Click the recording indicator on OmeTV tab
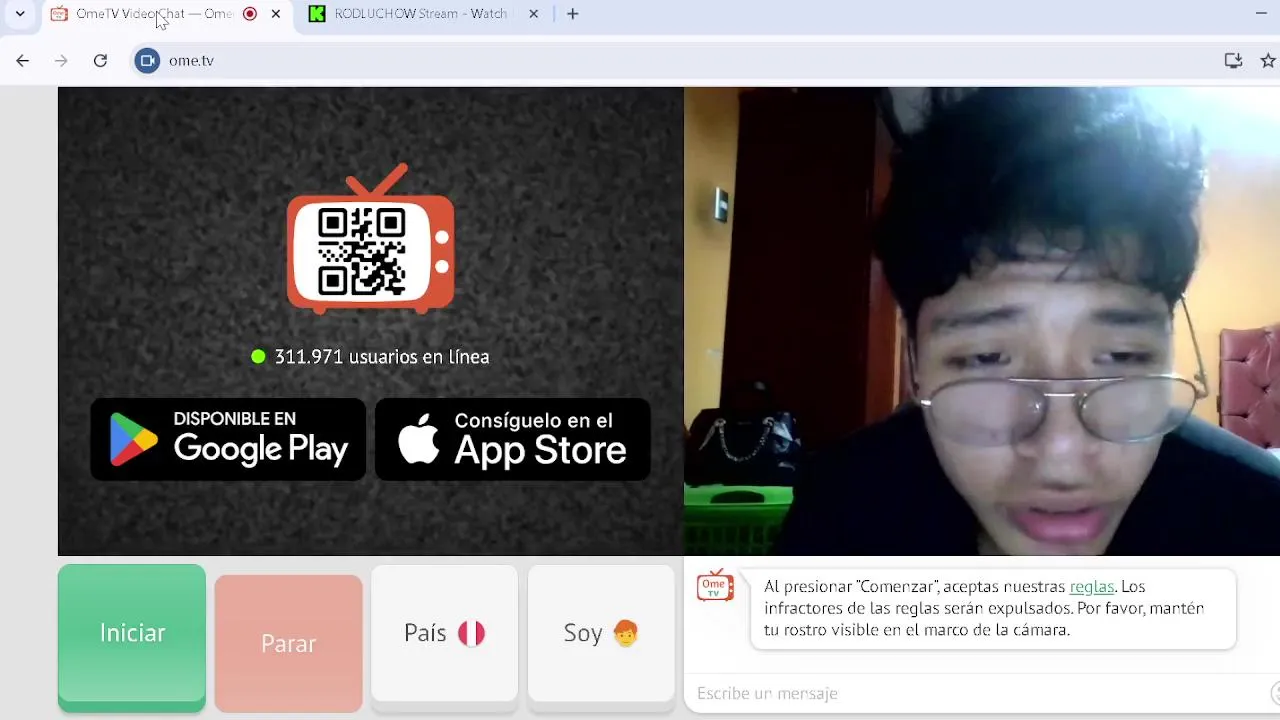Image resolution: width=1280 pixels, height=720 pixels. click(250, 14)
